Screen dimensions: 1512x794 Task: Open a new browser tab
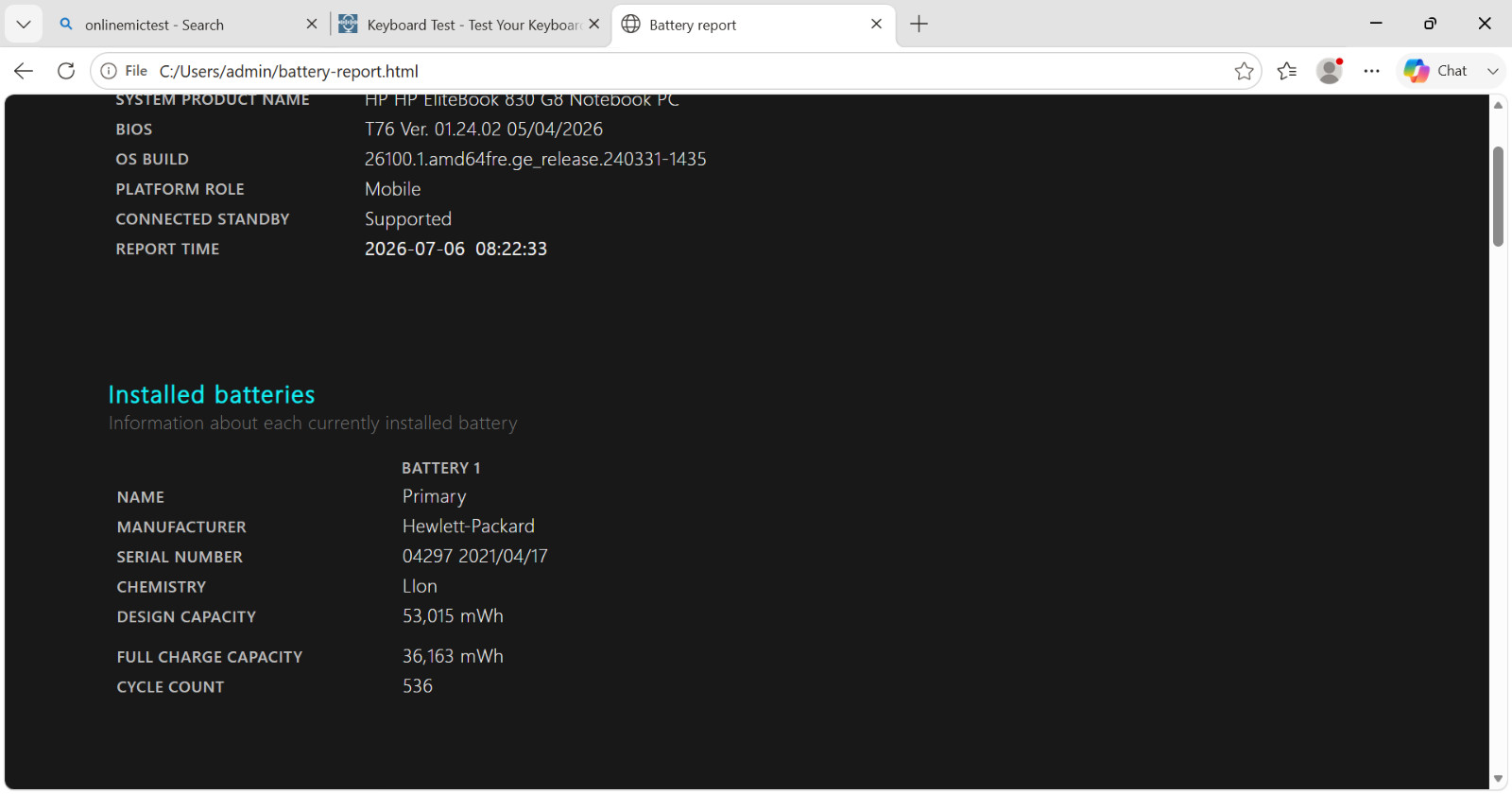point(919,25)
